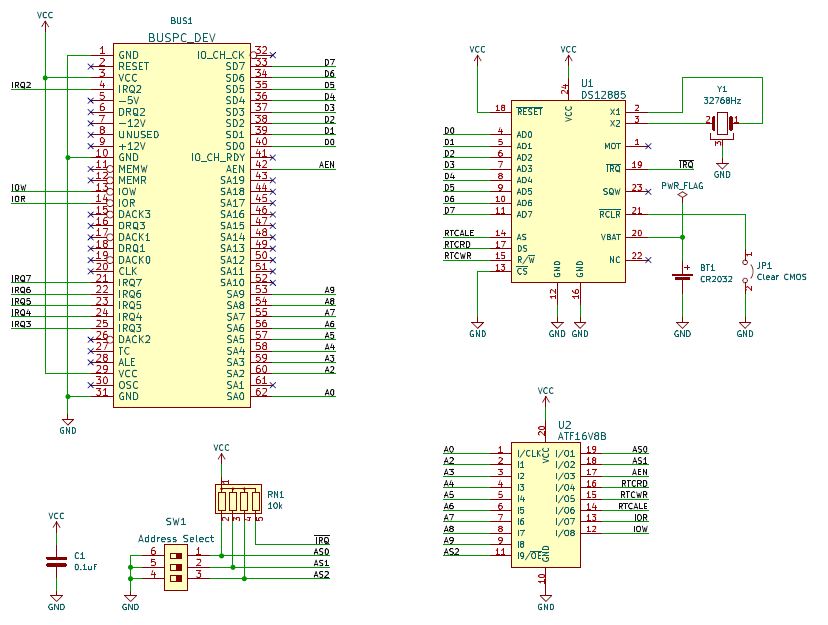This screenshot has height=625, width=828.
Task: Click the 32768Hz crystal value
Action: [x=722, y=100]
